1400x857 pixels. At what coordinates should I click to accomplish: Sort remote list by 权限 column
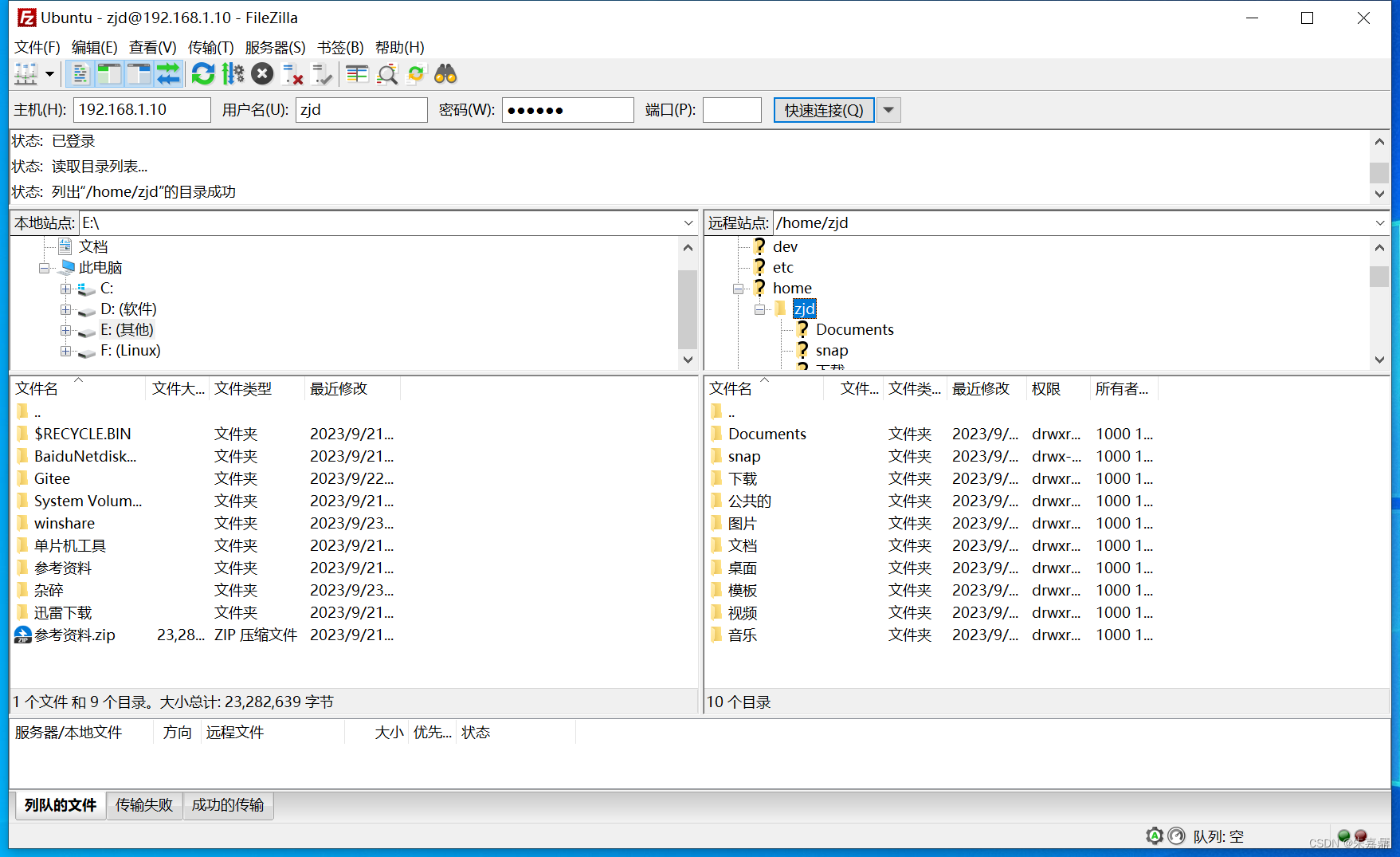1058,388
